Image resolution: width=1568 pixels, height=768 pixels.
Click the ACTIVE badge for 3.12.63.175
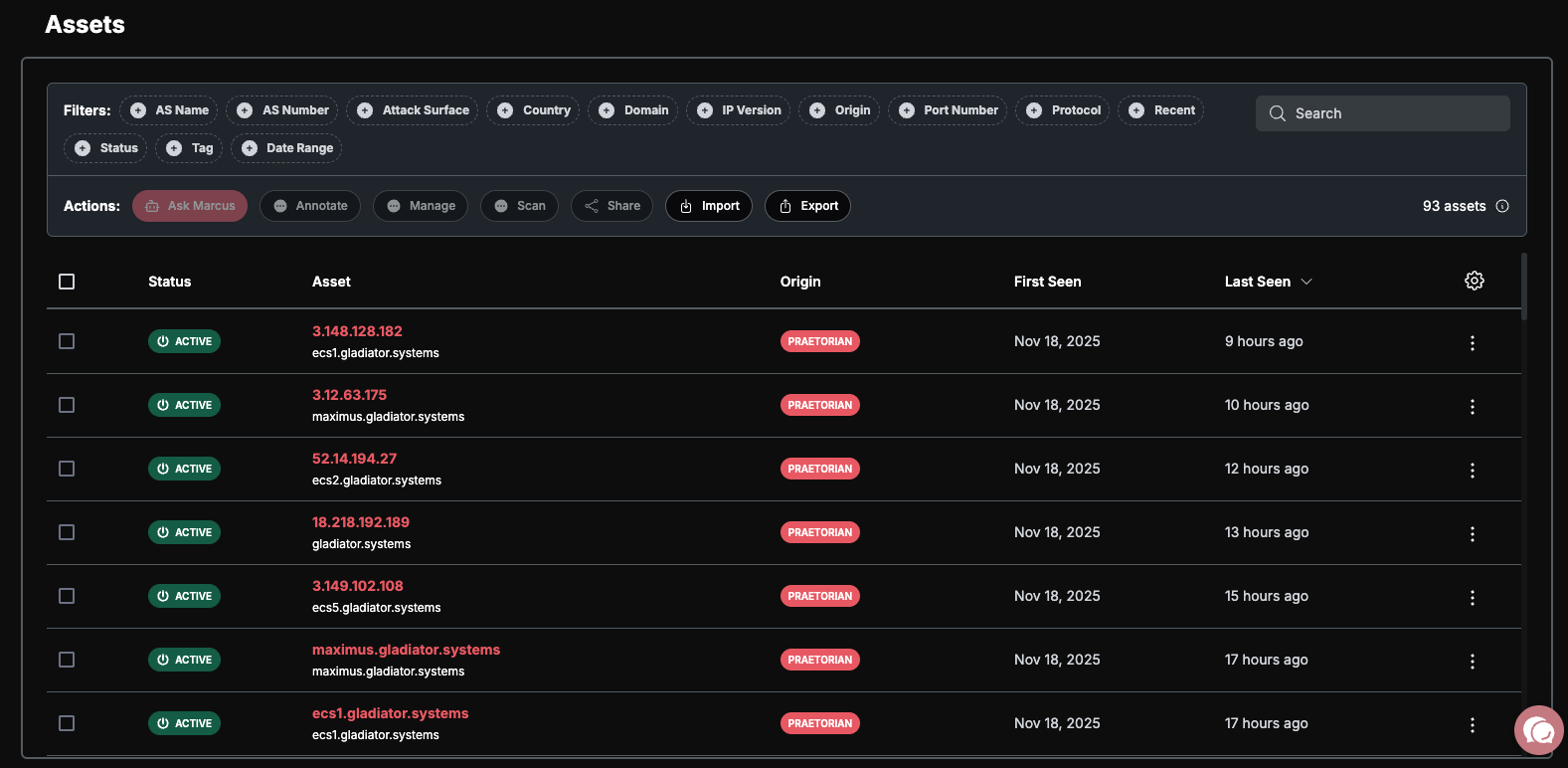click(x=184, y=405)
